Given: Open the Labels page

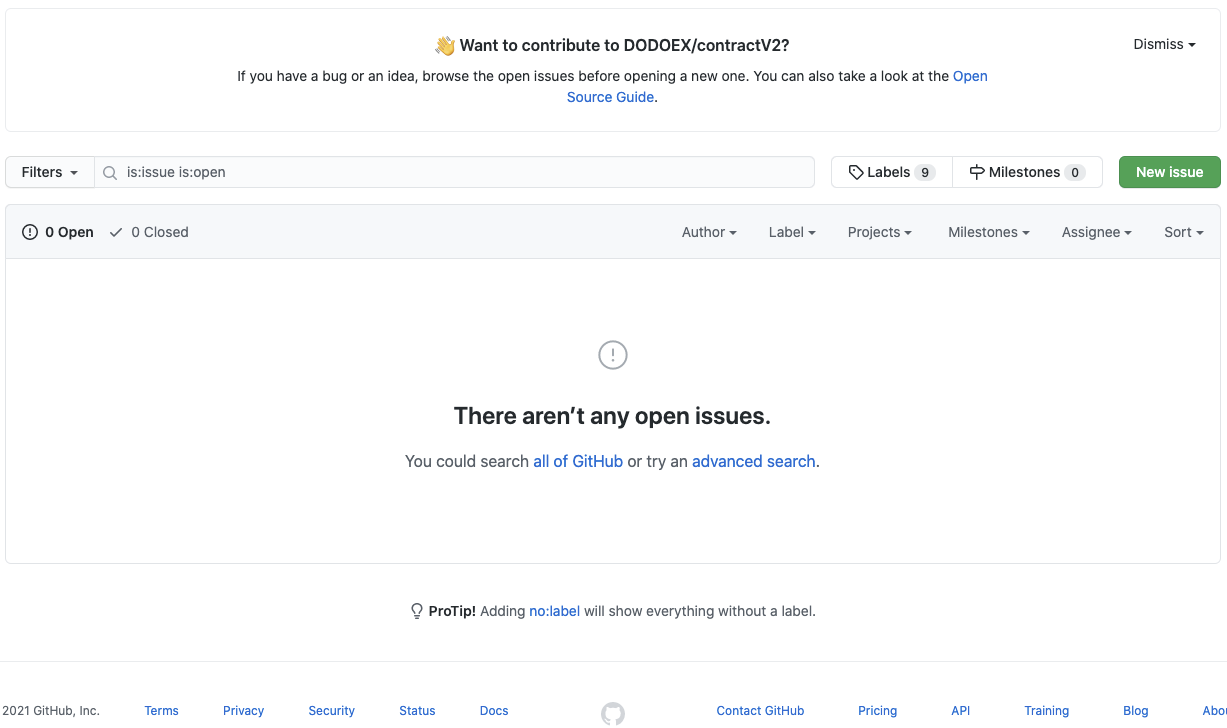Looking at the screenshot, I should [x=891, y=172].
